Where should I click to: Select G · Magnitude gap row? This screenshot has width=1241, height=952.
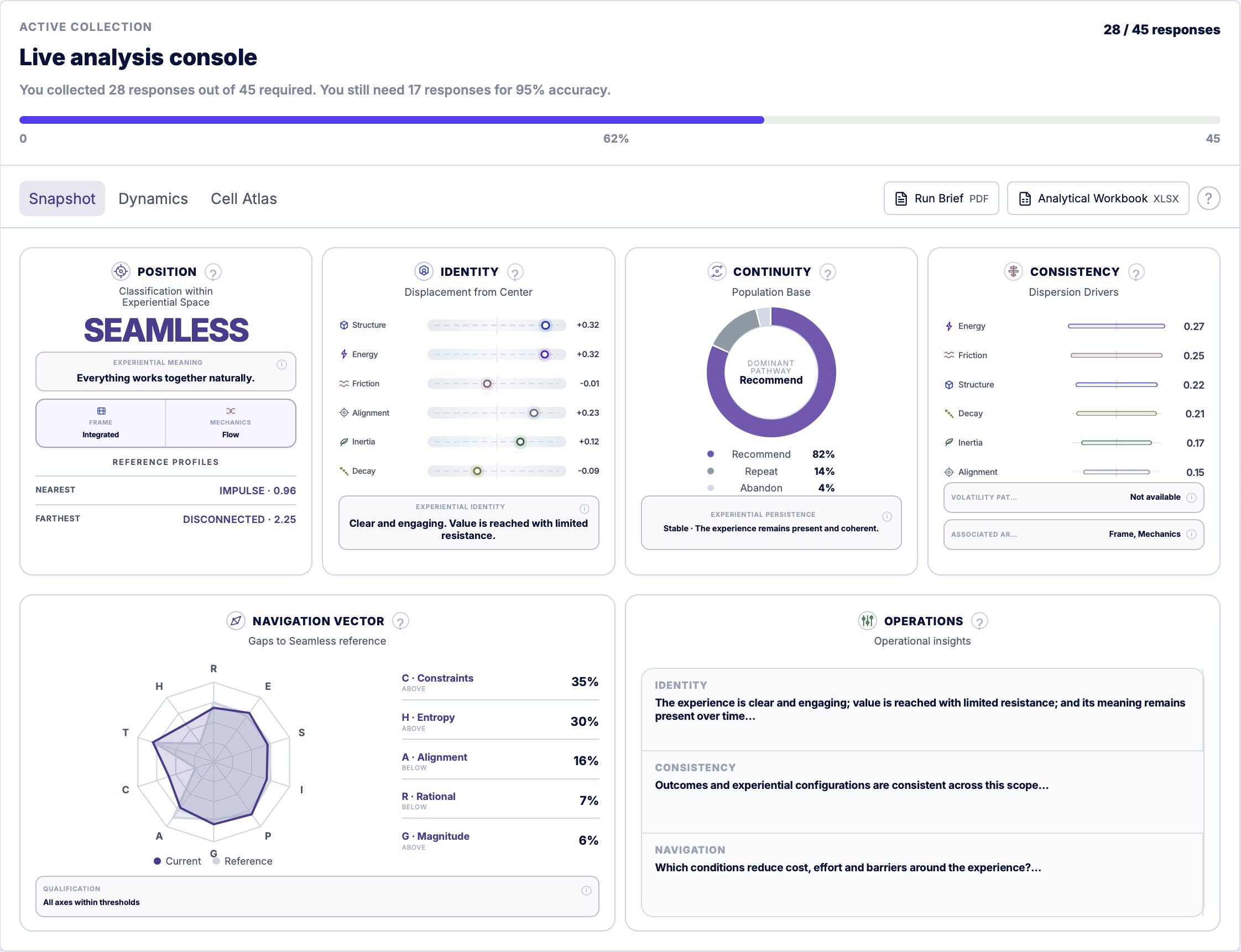500,840
